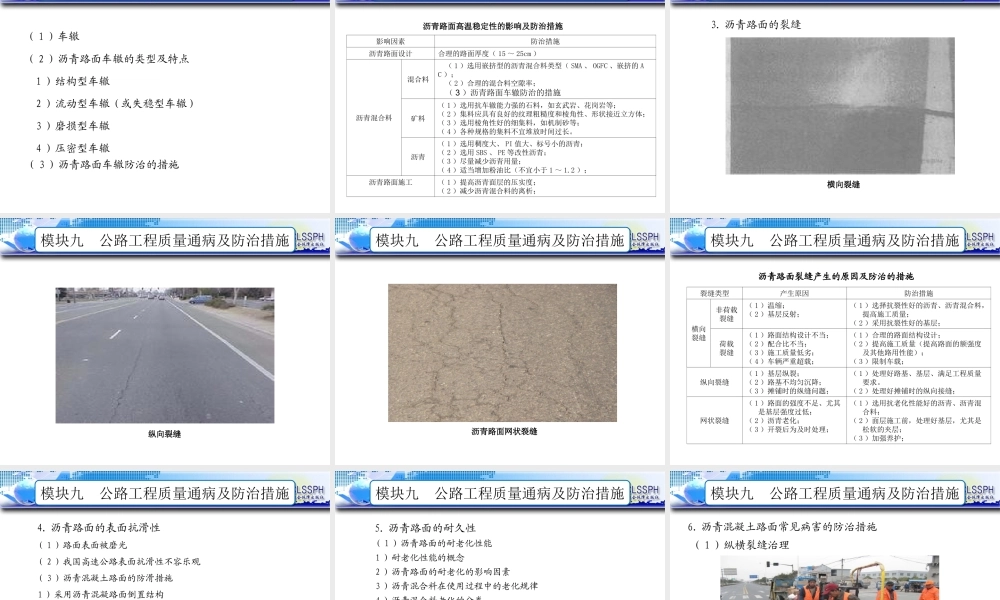Click the globe icon in the middle-center slide header
Viewport: 1000px width, 600px height.
pyautogui.click(x=357, y=240)
